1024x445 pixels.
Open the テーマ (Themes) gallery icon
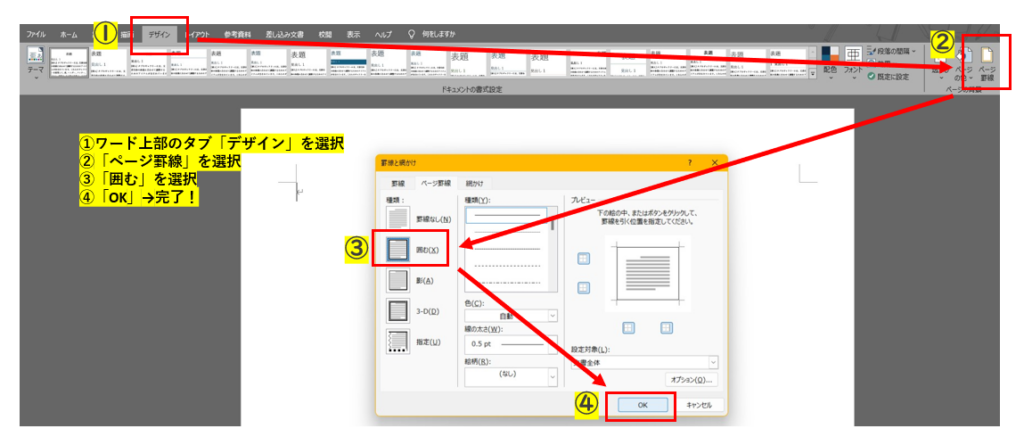pos(35,62)
